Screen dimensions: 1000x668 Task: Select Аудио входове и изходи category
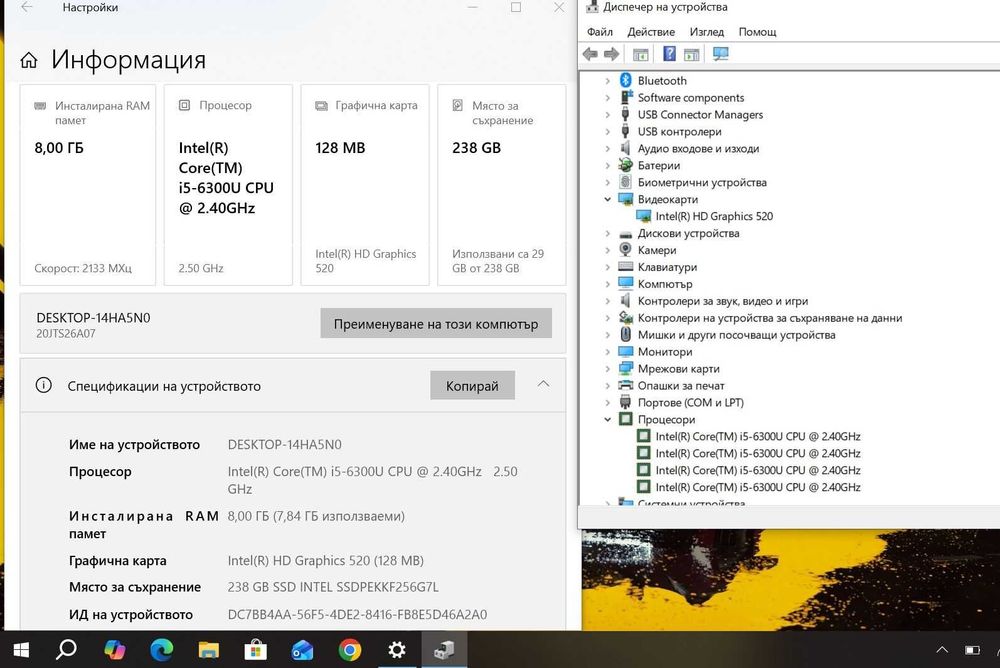click(698, 149)
